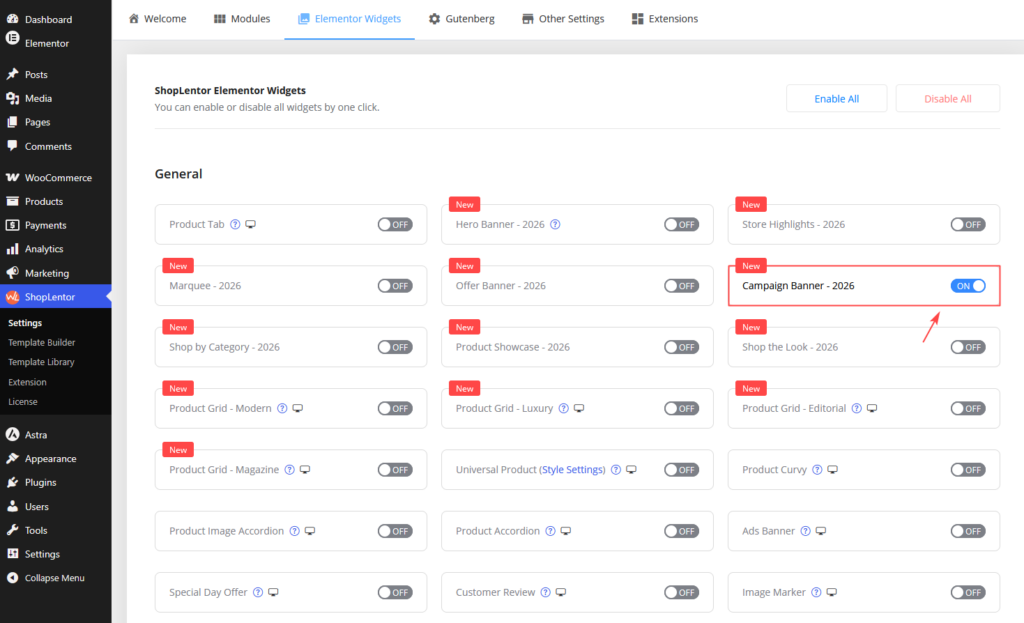
Task: Enable Offer Banner - 2026 toggle
Action: coord(682,285)
